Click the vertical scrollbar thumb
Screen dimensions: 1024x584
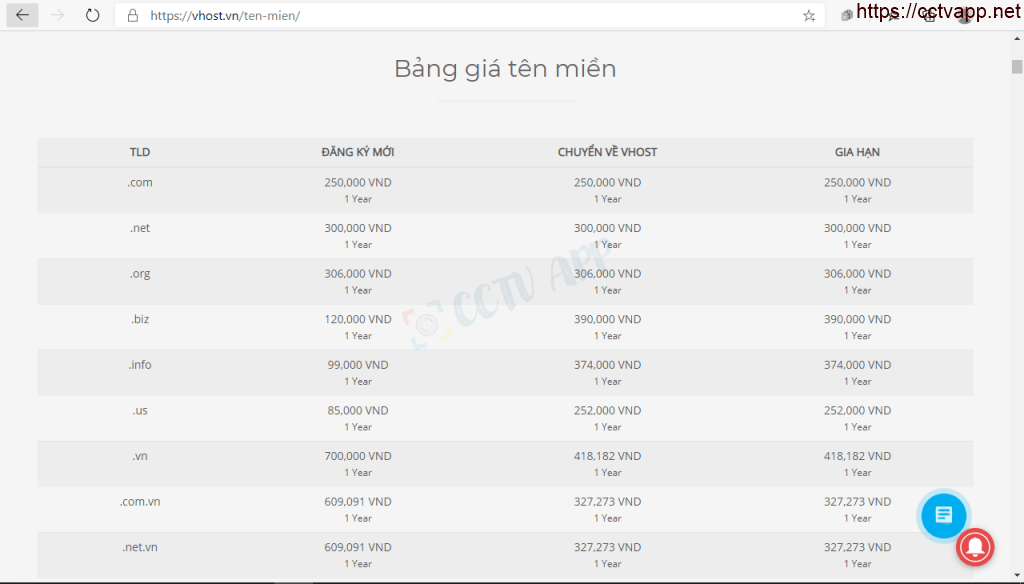1016,67
